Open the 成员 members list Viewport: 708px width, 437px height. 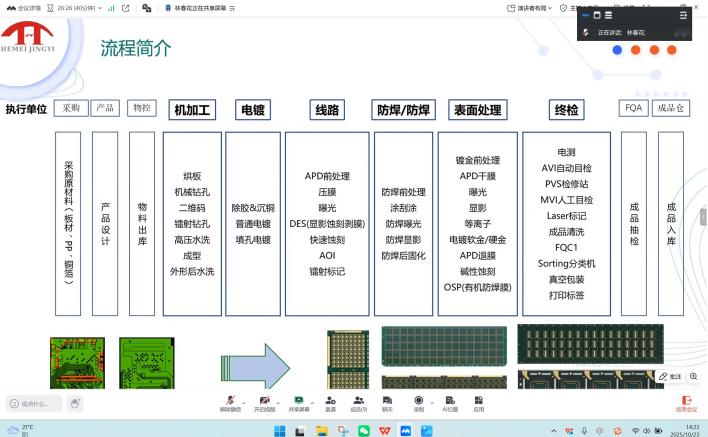tap(358, 401)
